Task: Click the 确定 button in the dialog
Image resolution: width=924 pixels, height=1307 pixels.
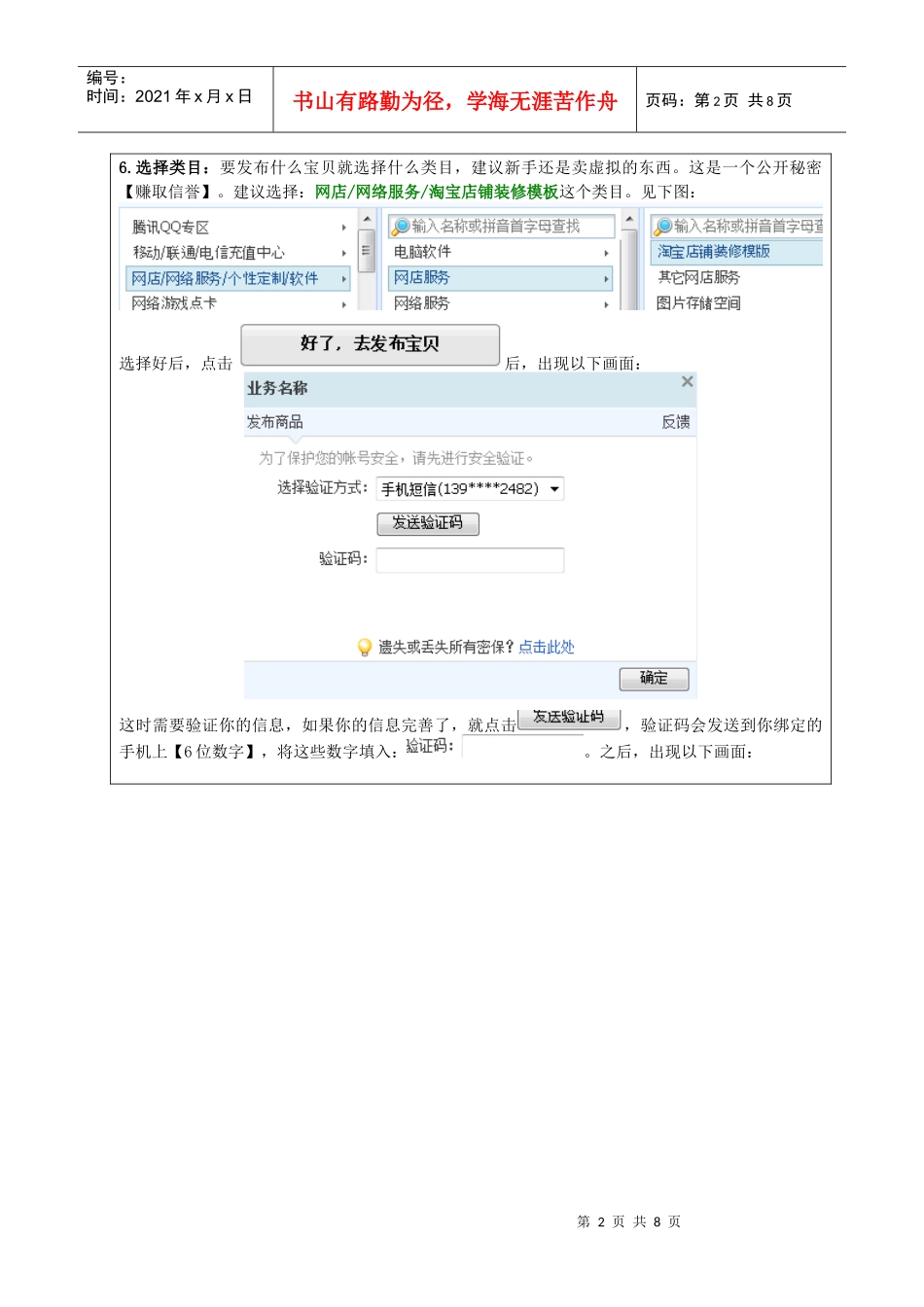Action: click(x=654, y=679)
